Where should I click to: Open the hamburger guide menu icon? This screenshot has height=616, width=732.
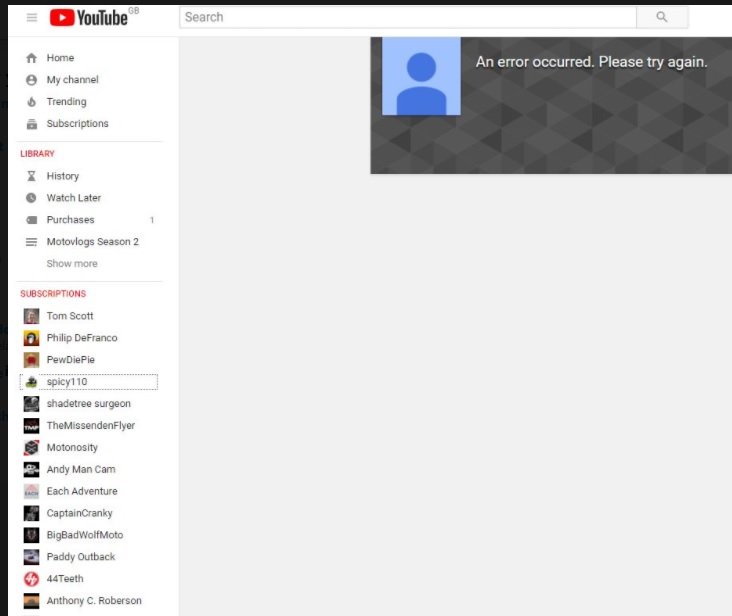32,18
